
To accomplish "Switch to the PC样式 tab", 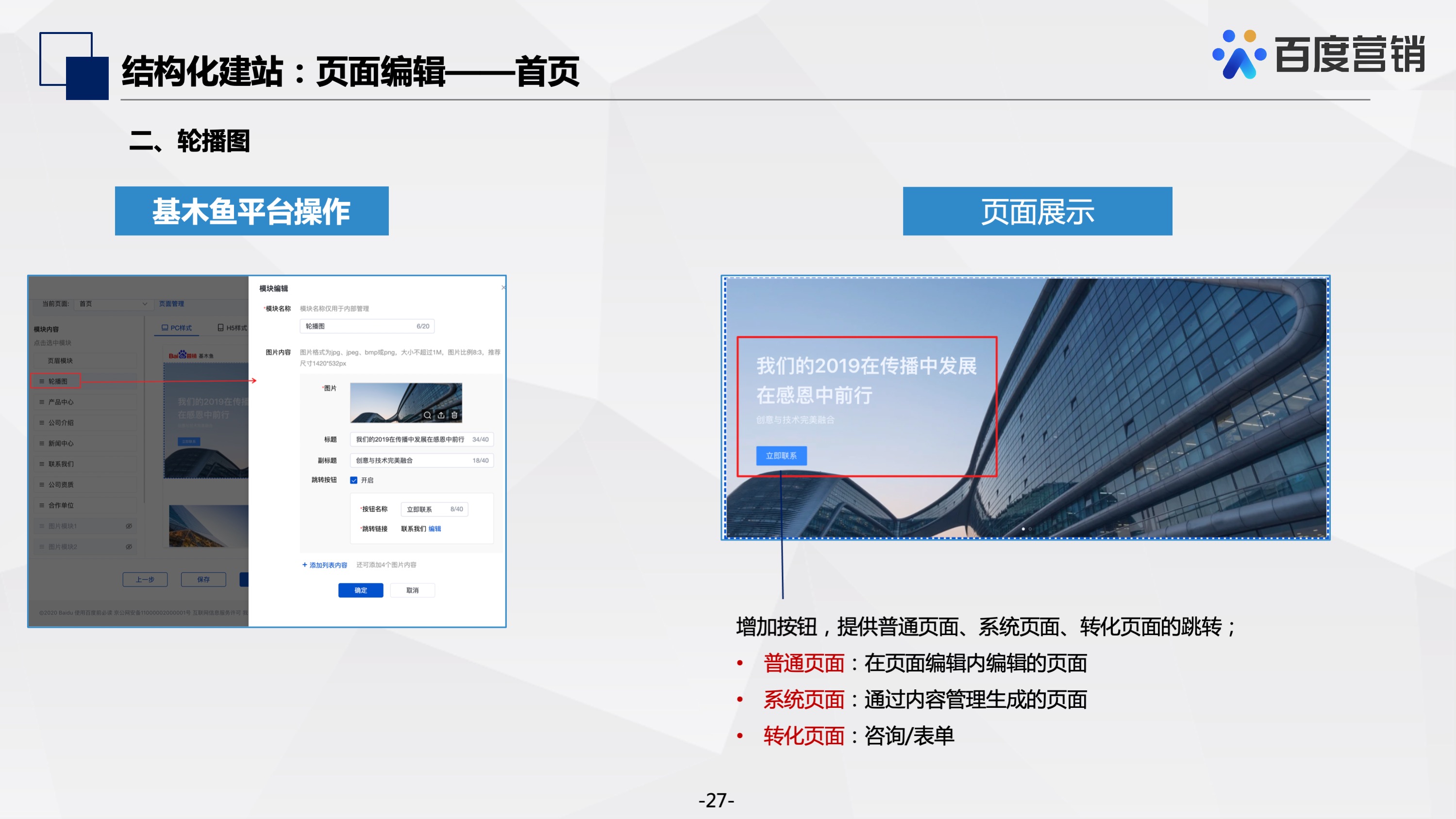I will click(x=176, y=328).
